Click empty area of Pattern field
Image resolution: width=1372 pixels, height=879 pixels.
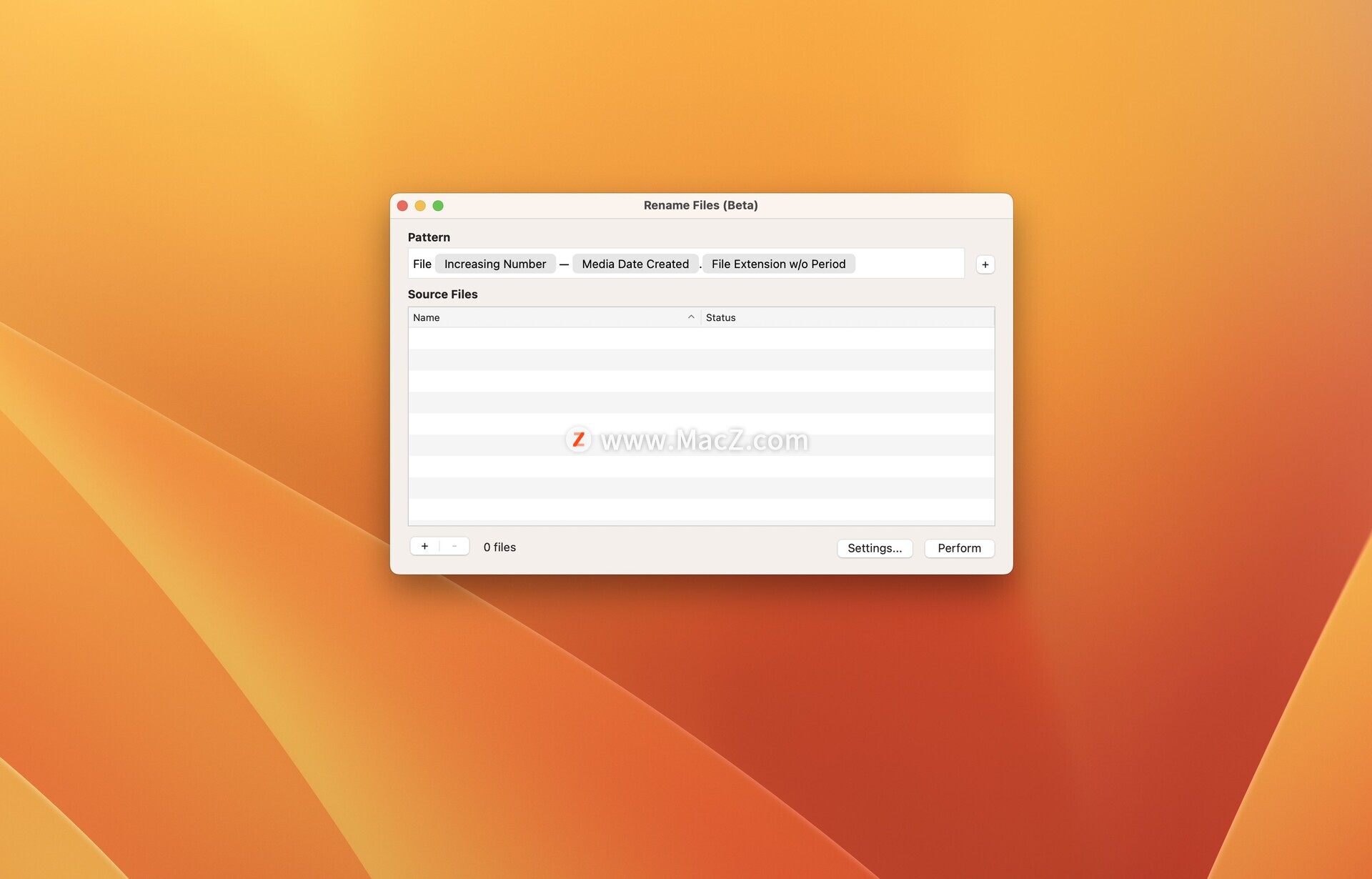click(909, 264)
